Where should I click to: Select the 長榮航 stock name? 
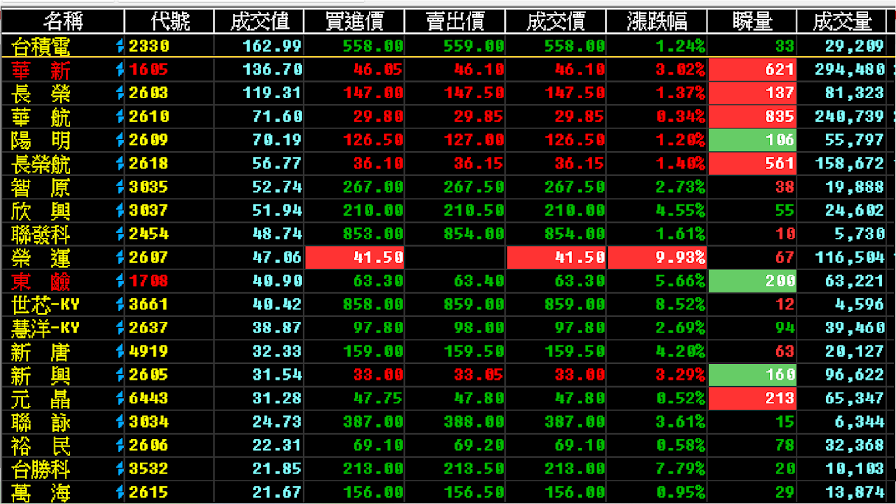tap(41, 164)
